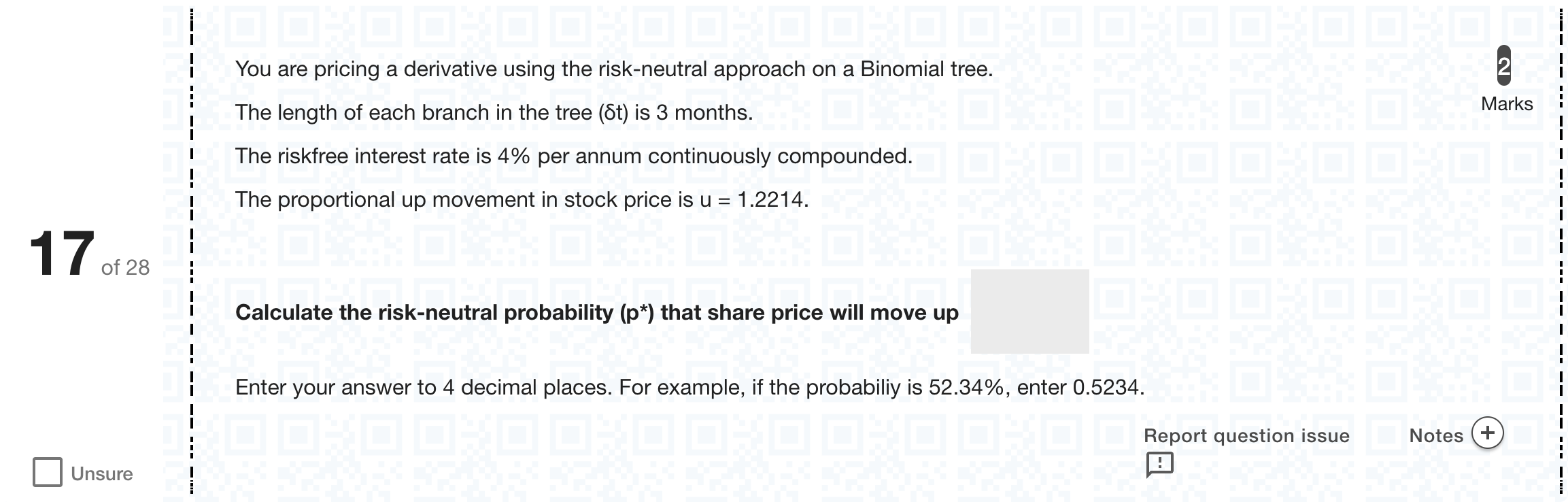
Task: Focus the grey answer input box
Action: (x=1029, y=312)
